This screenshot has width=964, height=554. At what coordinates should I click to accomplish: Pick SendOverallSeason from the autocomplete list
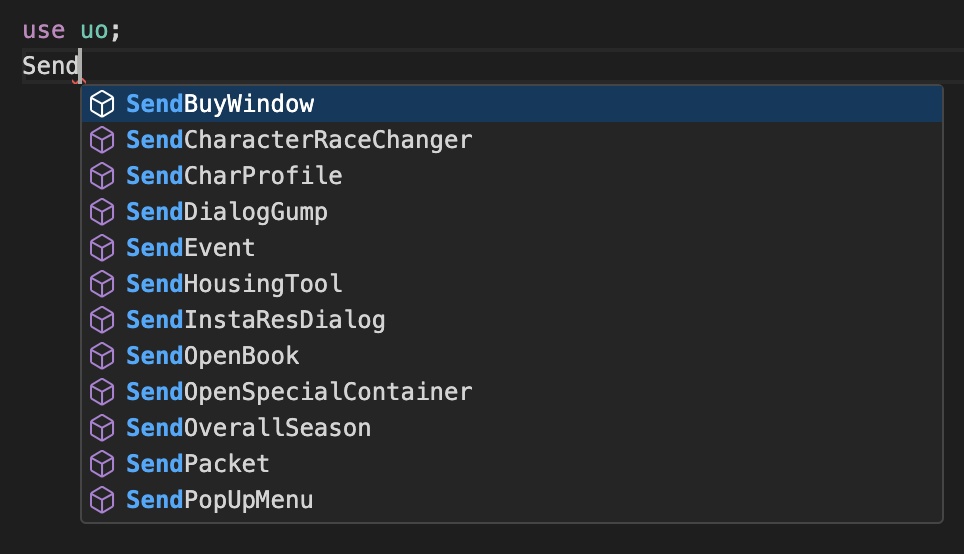[512, 428]
